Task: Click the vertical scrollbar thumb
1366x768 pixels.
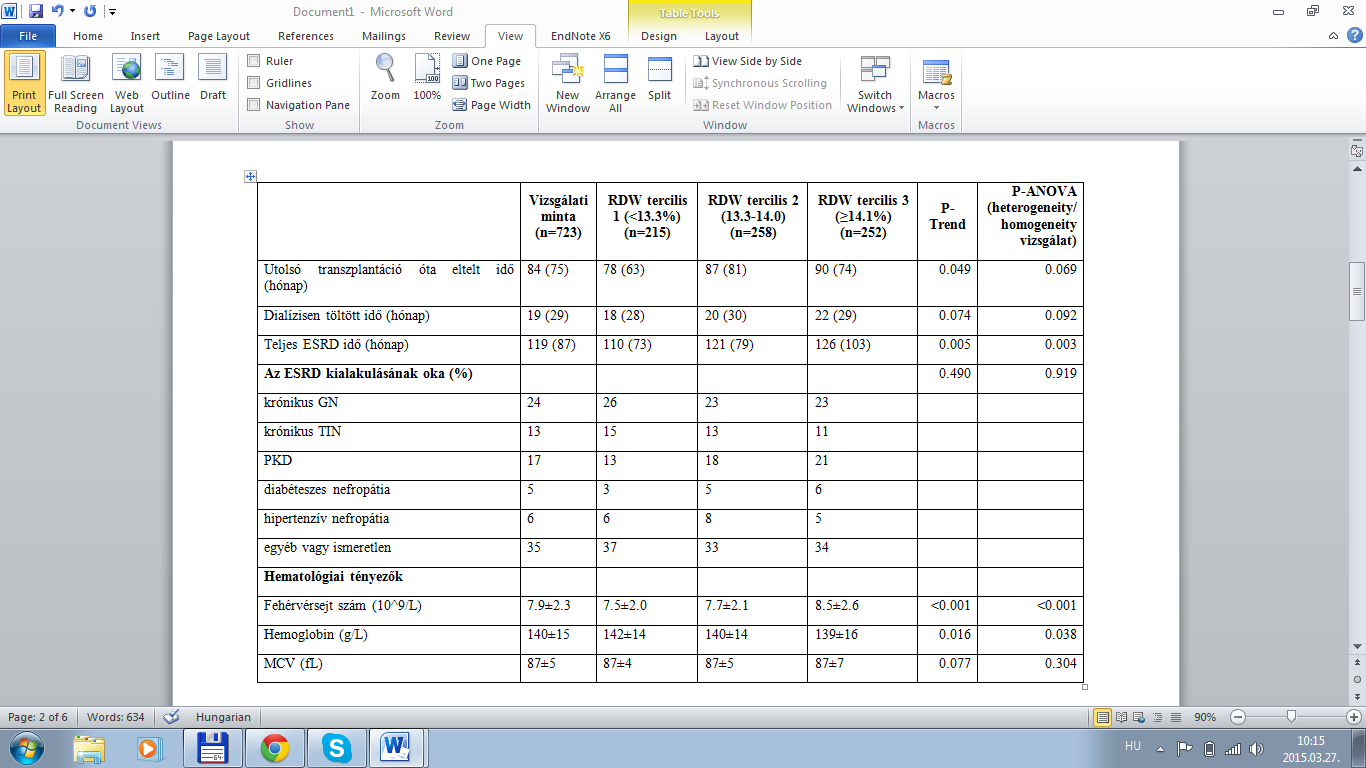Action: [x=1356, y=291]
